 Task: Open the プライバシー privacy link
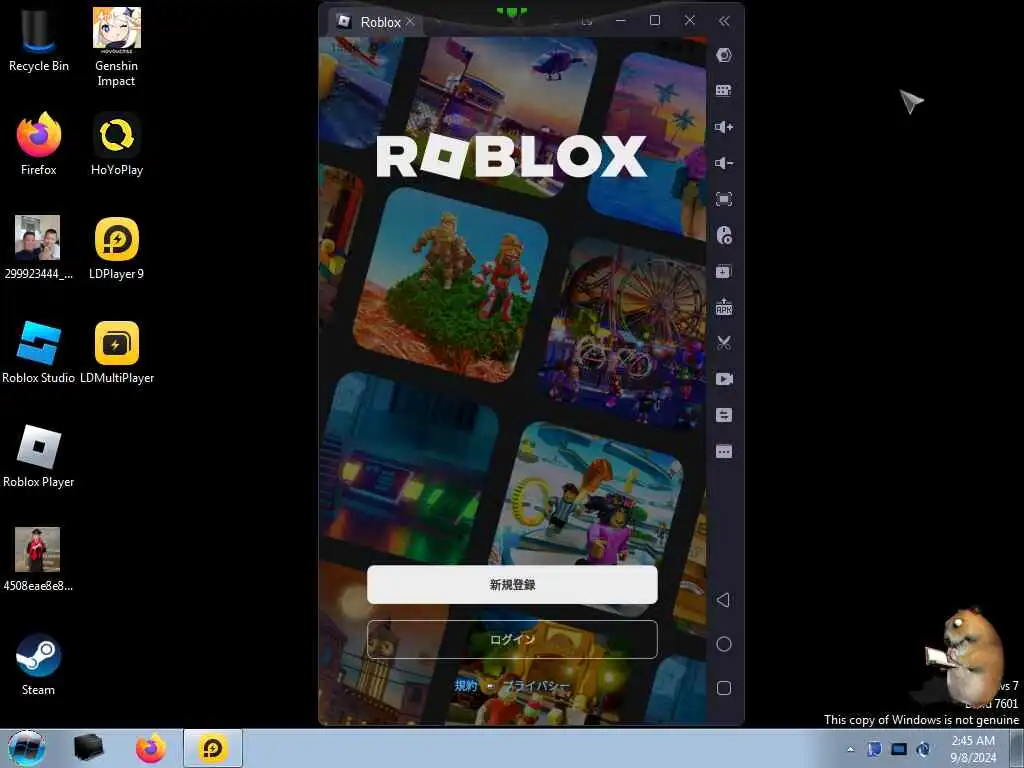(536, 685)
